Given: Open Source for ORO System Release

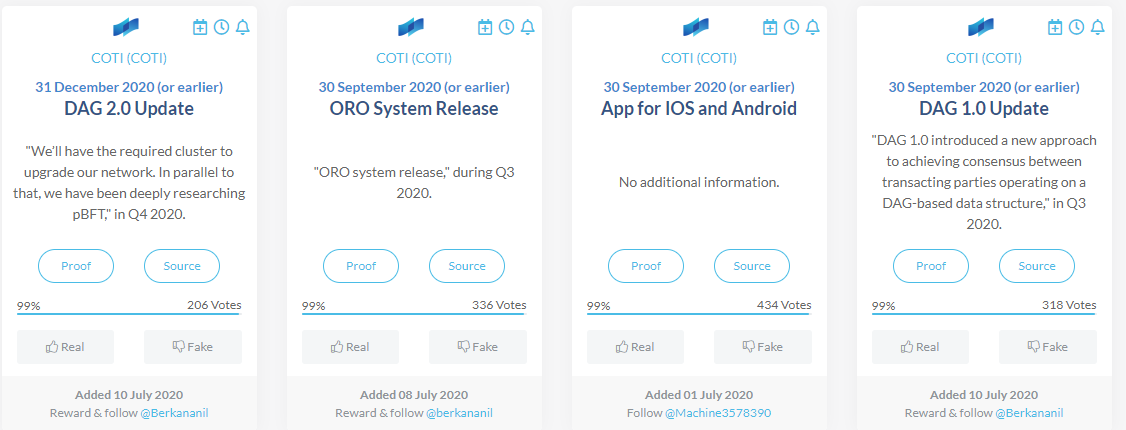Looking at the screenshot, I should click(x=467, y=266).
